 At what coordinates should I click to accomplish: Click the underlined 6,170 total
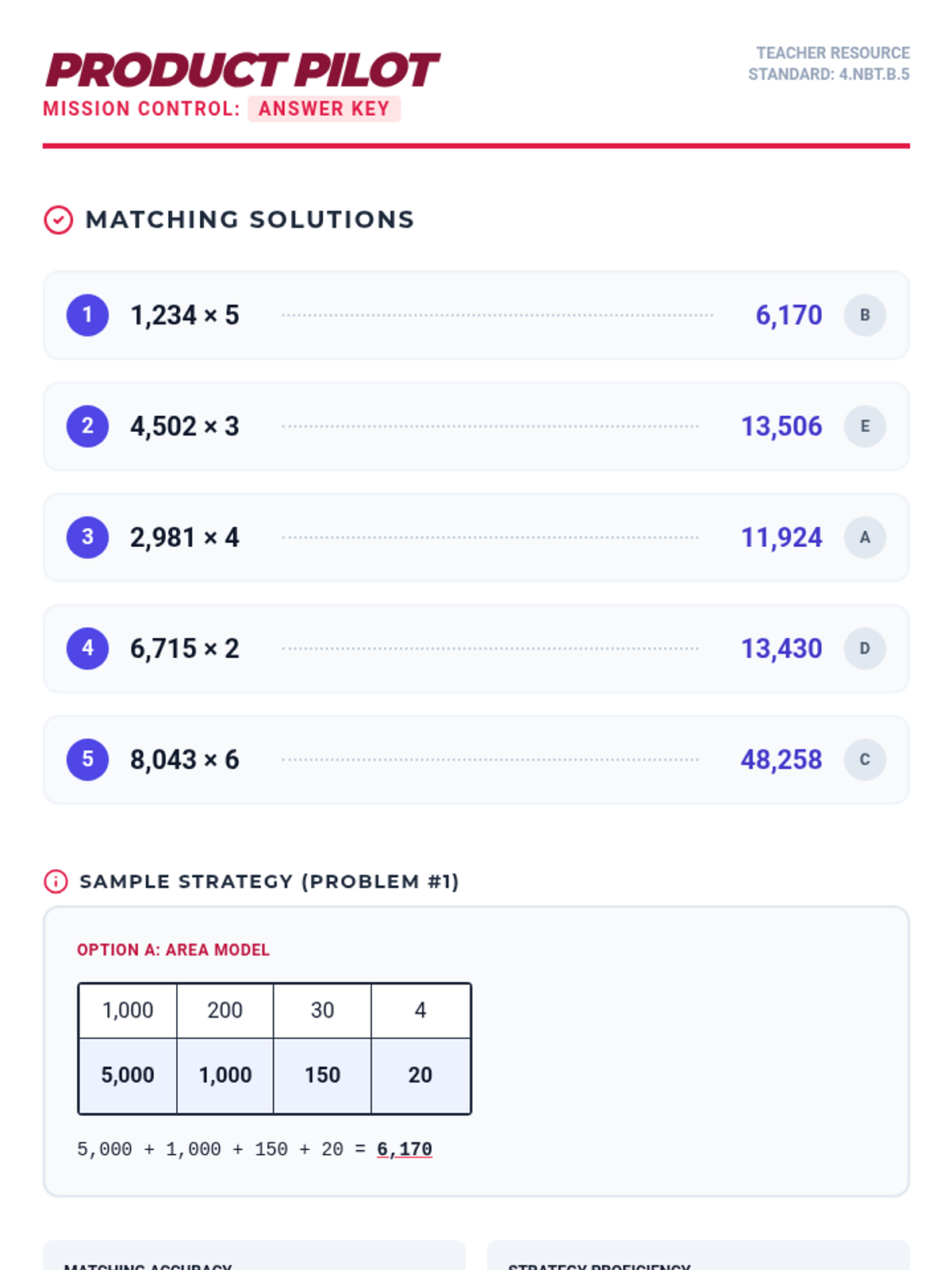click(x=405, y=1149)
